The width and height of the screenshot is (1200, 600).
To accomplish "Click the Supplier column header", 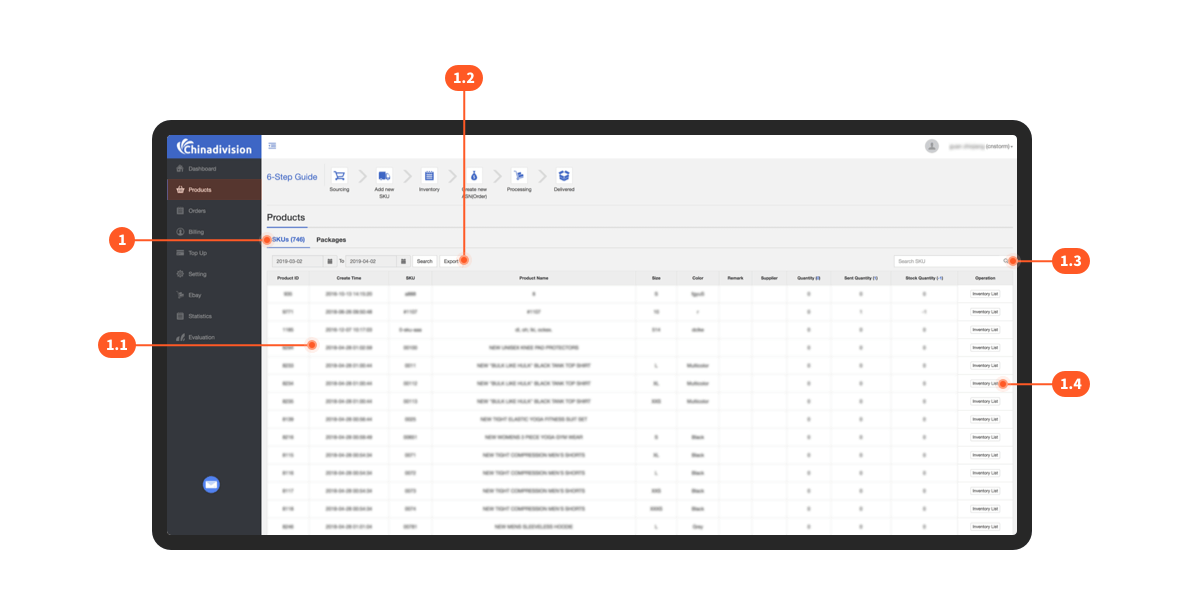I will point(769,277).
